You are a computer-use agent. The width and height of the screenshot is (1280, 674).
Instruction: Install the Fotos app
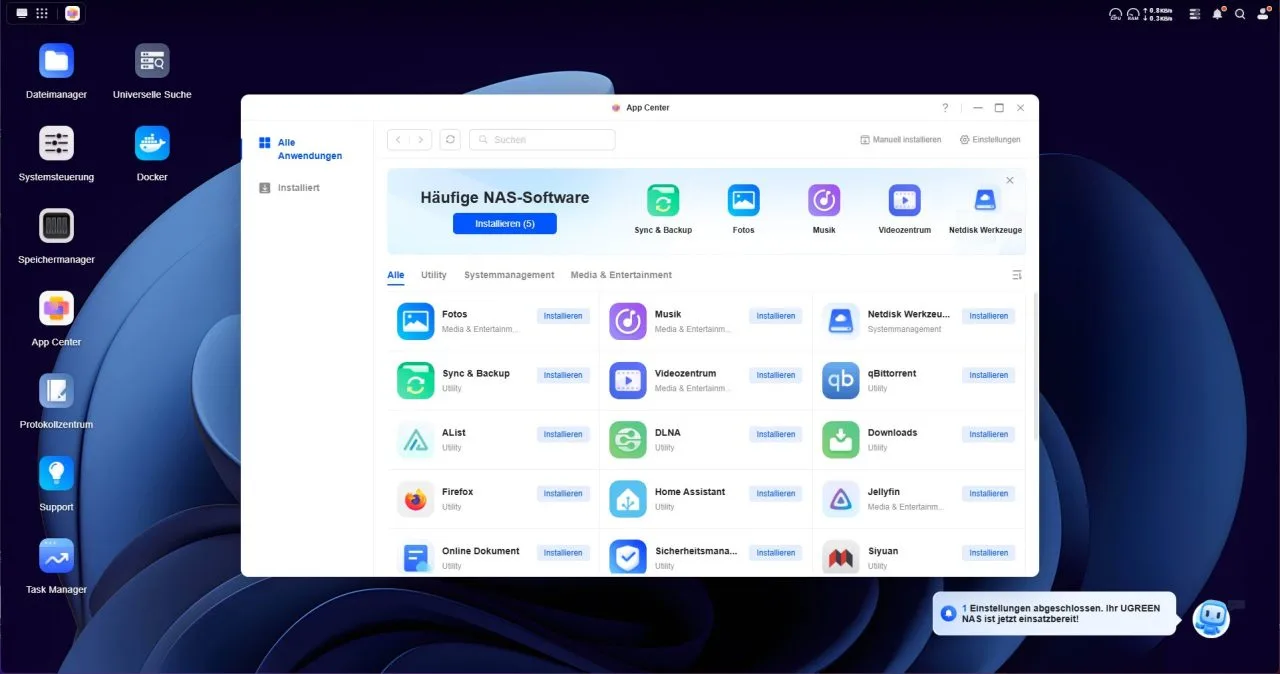pyautogui.click(x=563, y=316)
